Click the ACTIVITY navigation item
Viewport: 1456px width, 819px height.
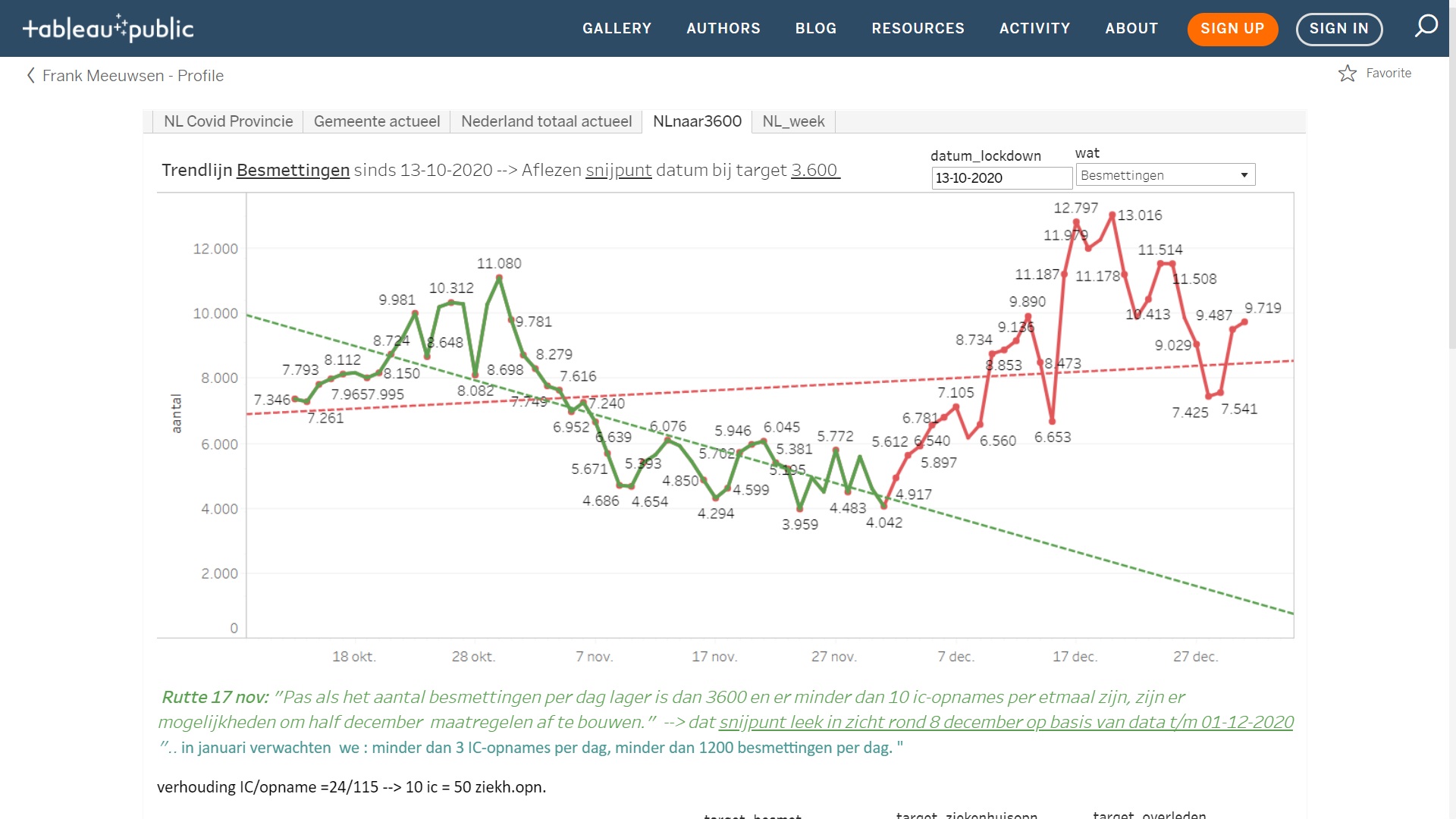point(1034,29)
